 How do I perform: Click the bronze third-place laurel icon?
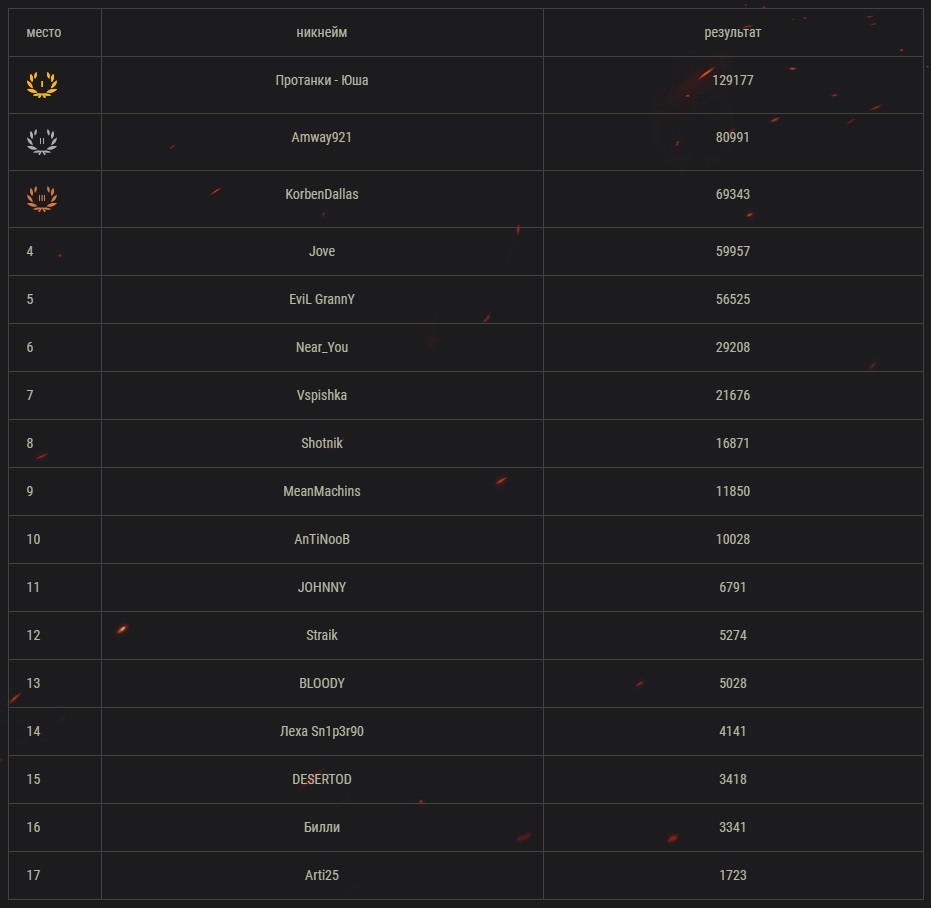pyautogui.click(x=42, y=199)
